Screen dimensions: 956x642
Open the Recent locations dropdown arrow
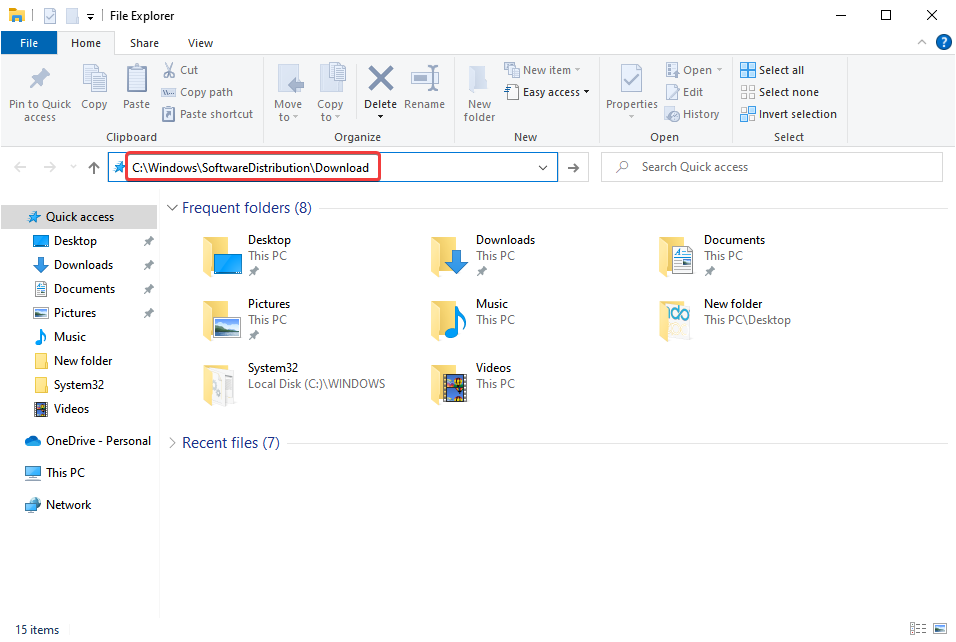click(x=73, y=167)
